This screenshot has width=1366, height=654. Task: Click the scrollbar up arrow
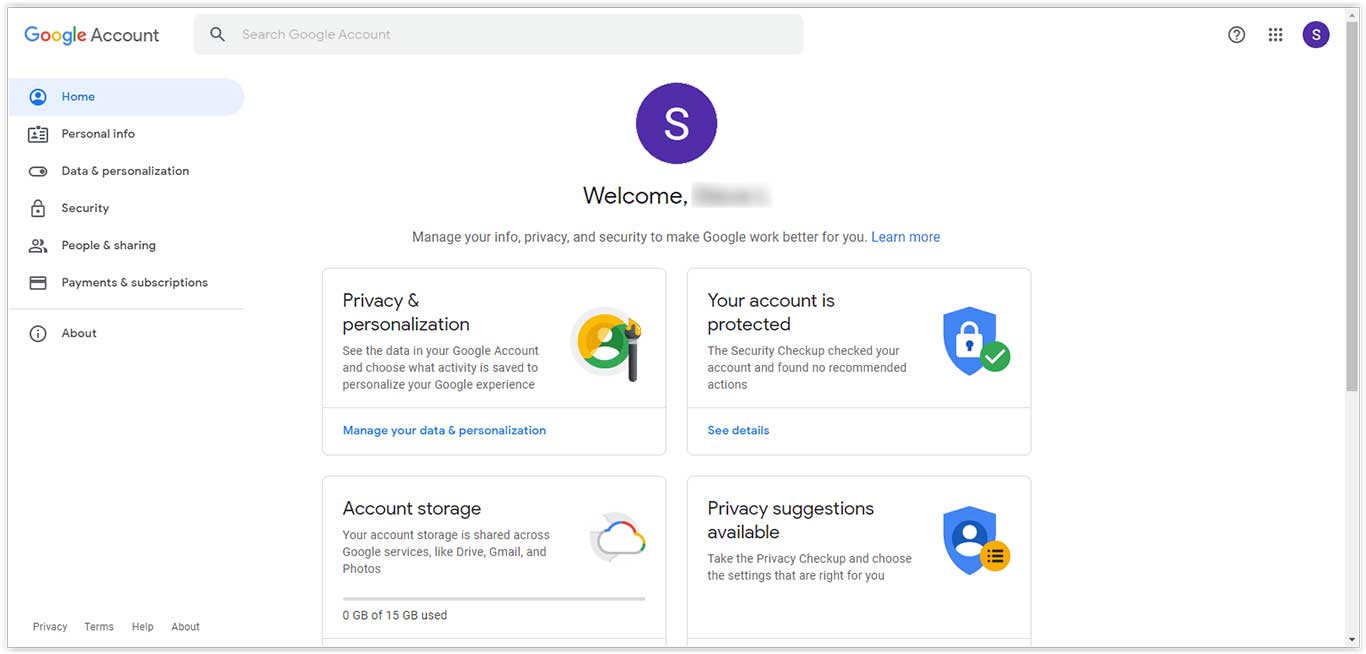coord(1352,14)
